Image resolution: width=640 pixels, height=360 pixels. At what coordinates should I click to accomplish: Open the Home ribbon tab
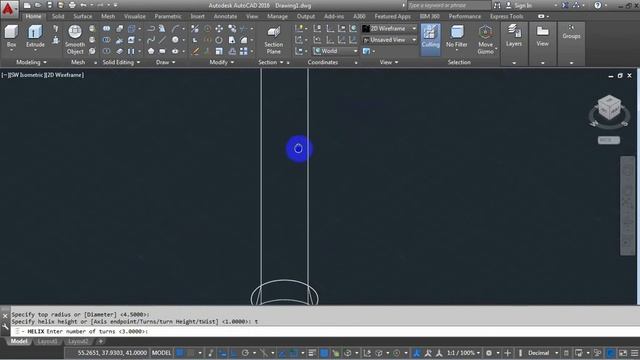(x=33, y=16)
